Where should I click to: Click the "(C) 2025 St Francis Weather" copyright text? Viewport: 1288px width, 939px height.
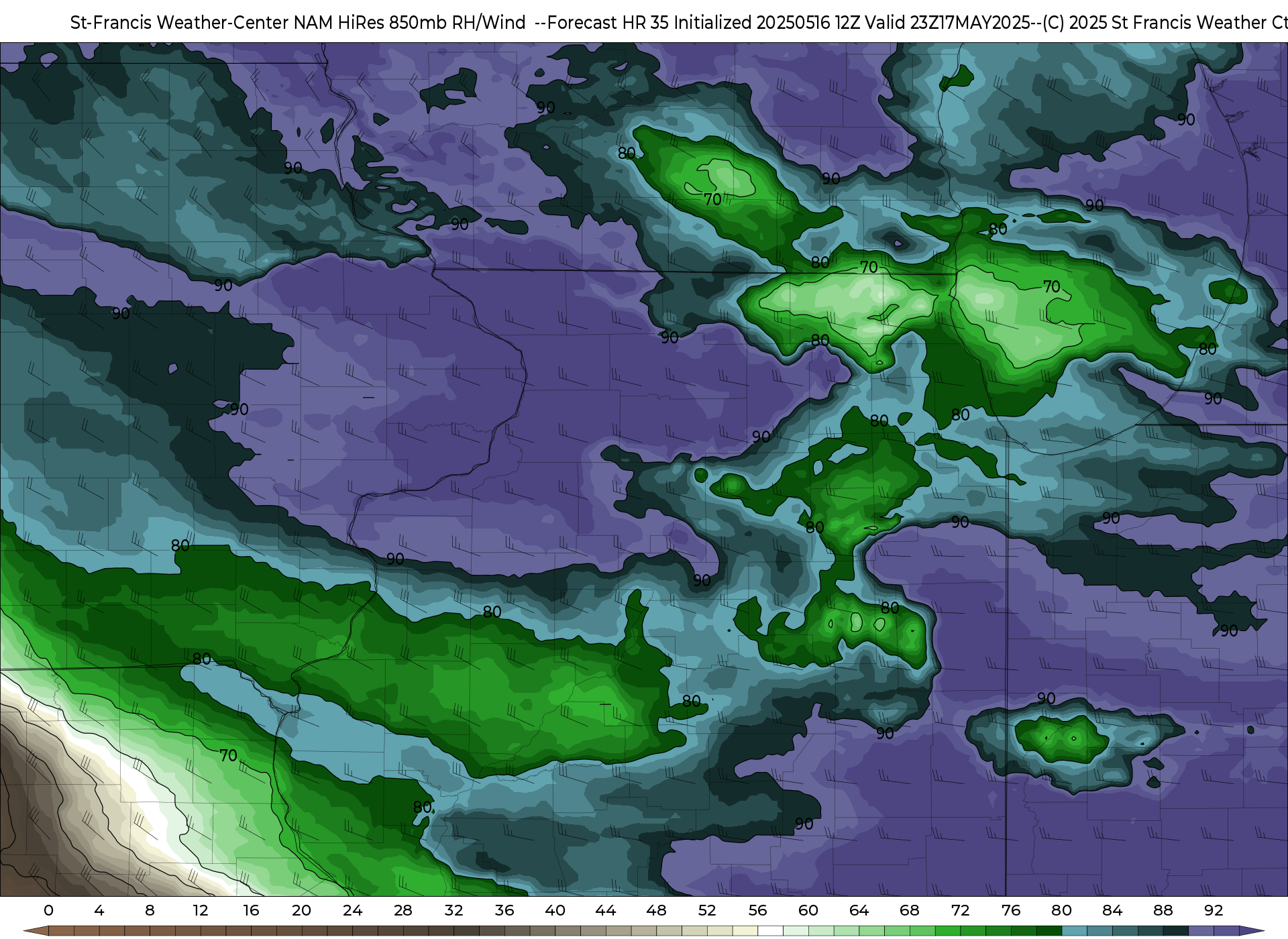1155,23
